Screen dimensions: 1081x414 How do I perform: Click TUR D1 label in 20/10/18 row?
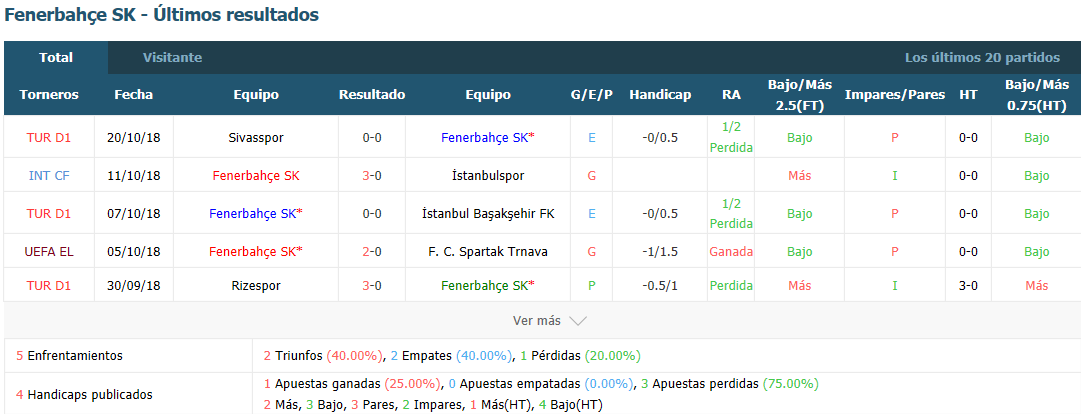tap(49, 138)
